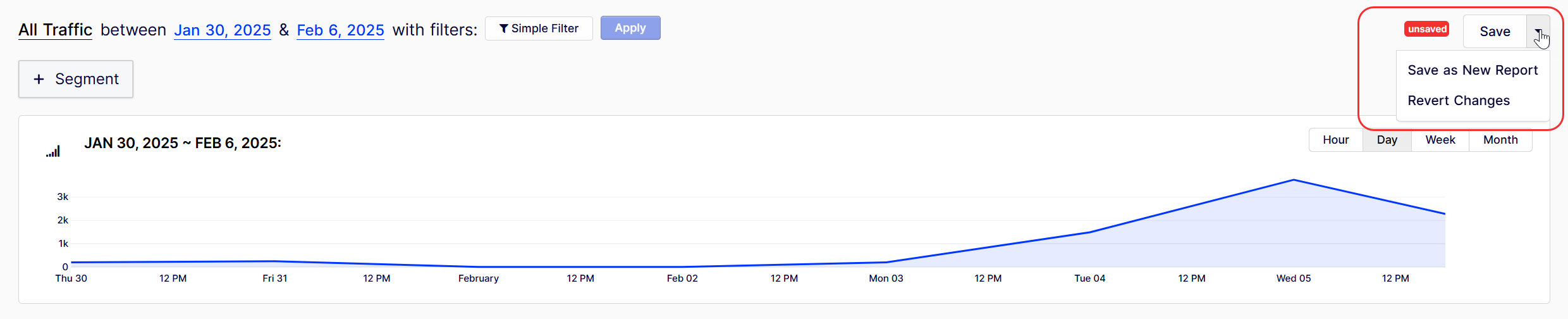Screen dimensions: 1568x319
Task: Open the Simple Filter button
Action: [539, 28]
